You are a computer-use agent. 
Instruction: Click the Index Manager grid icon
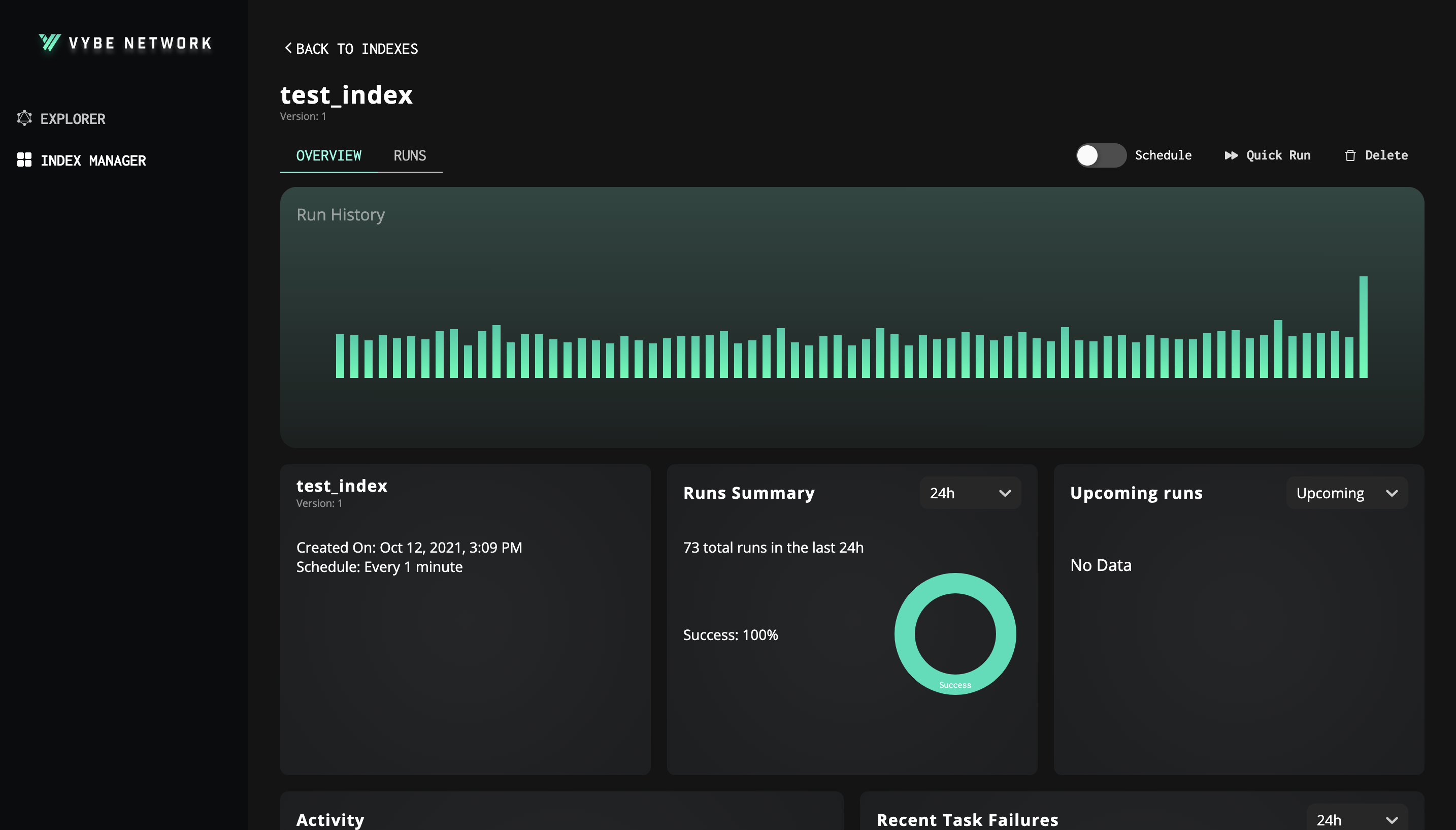[x=24, y=159]
